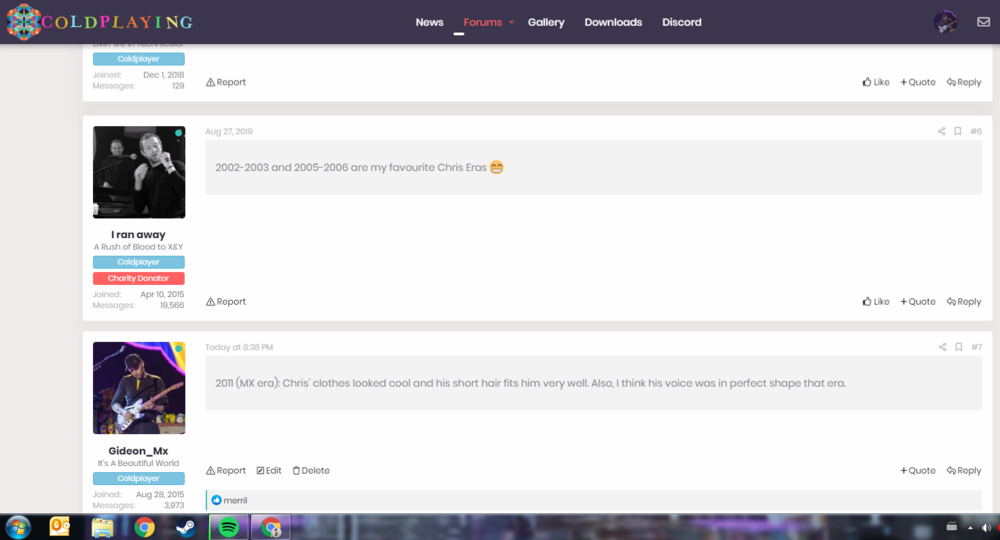This screenshot has width=1000, height=540.
Task: Report I ran away's post
Action: pos(226,302)
